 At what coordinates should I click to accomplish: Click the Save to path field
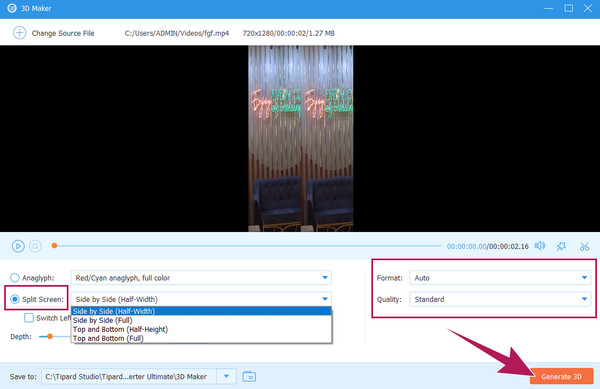pyautogui.click(x=129, y=376)
